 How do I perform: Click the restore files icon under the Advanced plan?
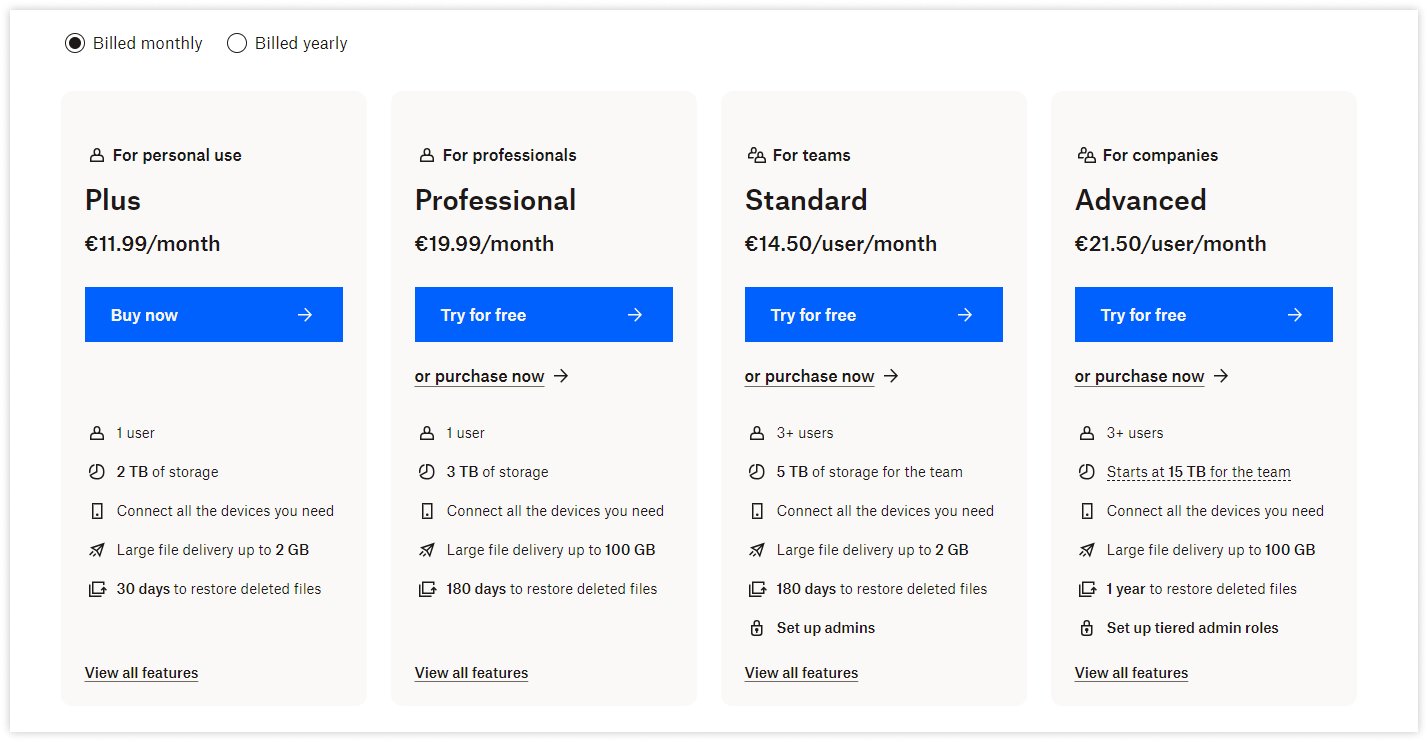tap(1087, 588)
